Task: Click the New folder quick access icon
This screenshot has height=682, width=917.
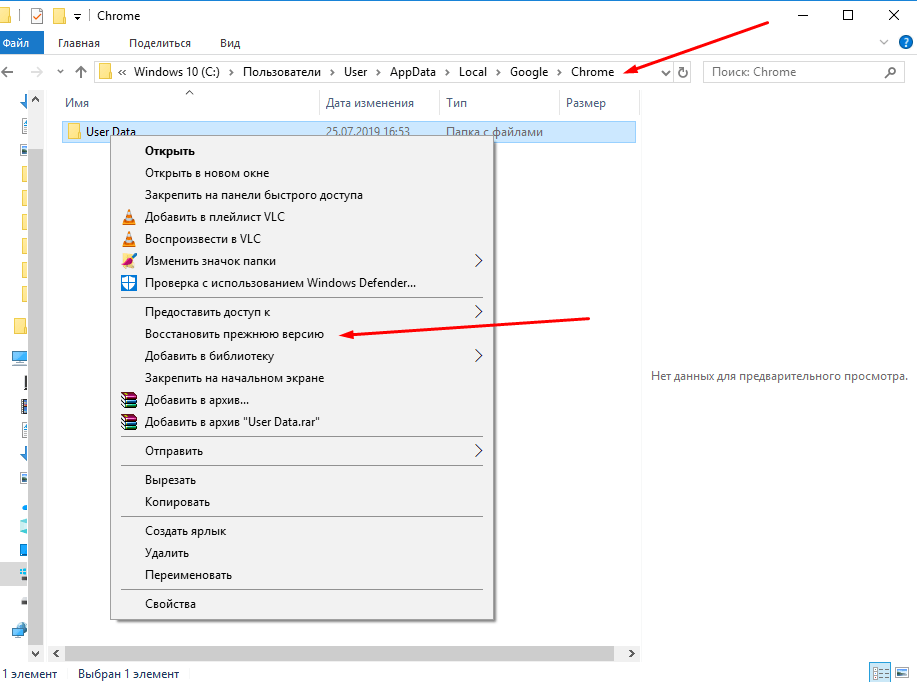Action: pos(59,16)
